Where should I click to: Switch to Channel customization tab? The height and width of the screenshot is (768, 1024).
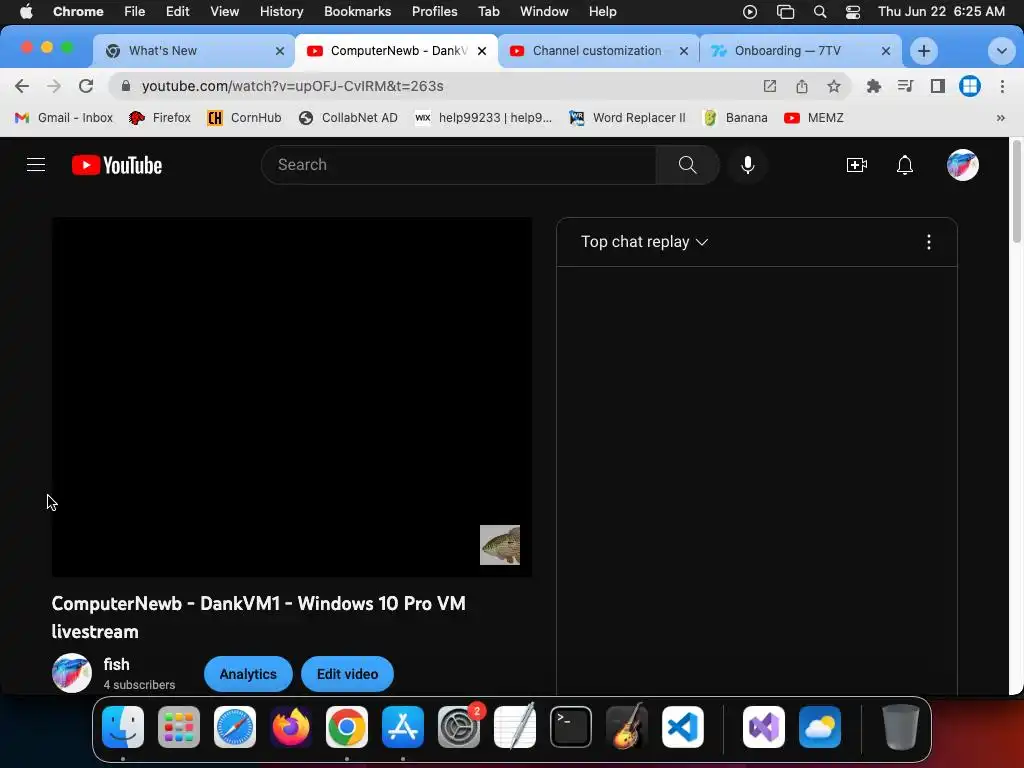coord(597,51)
